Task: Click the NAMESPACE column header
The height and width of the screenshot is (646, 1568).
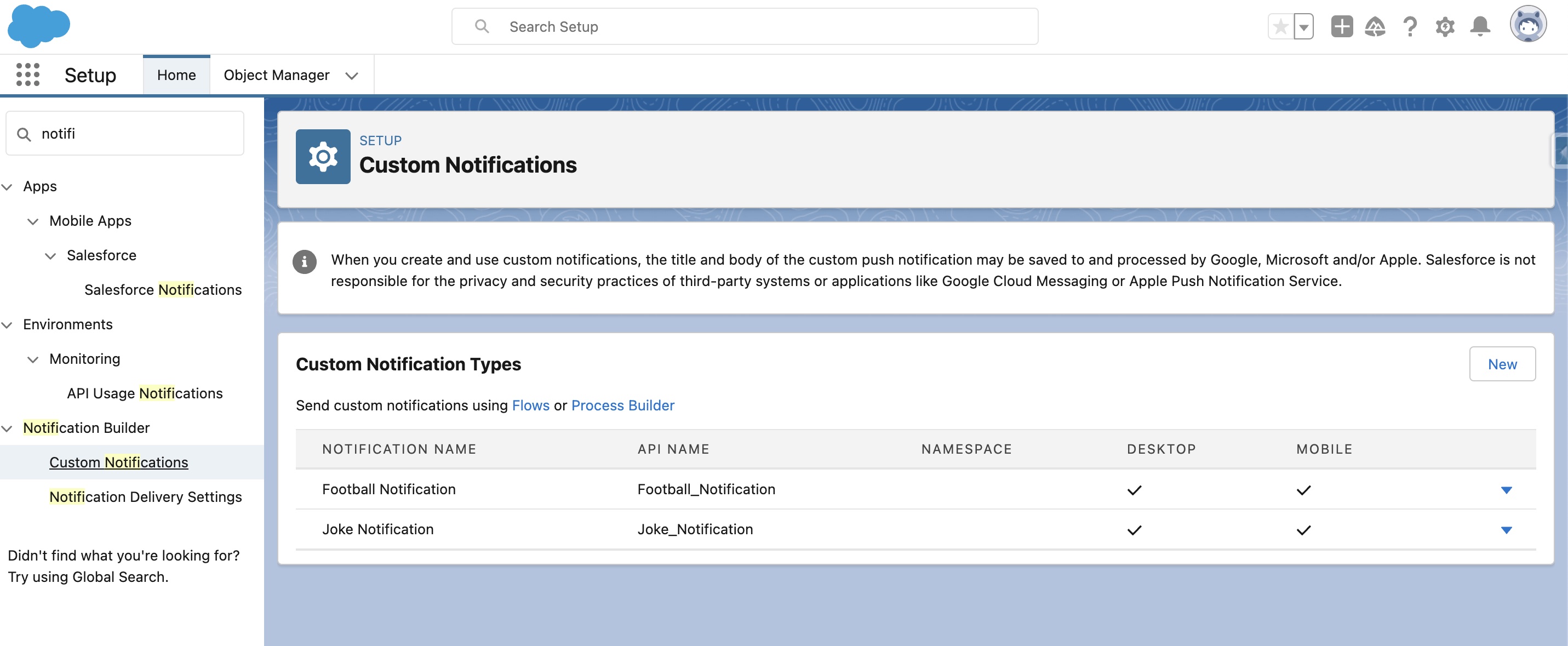Action: click(x=966, y=449)
